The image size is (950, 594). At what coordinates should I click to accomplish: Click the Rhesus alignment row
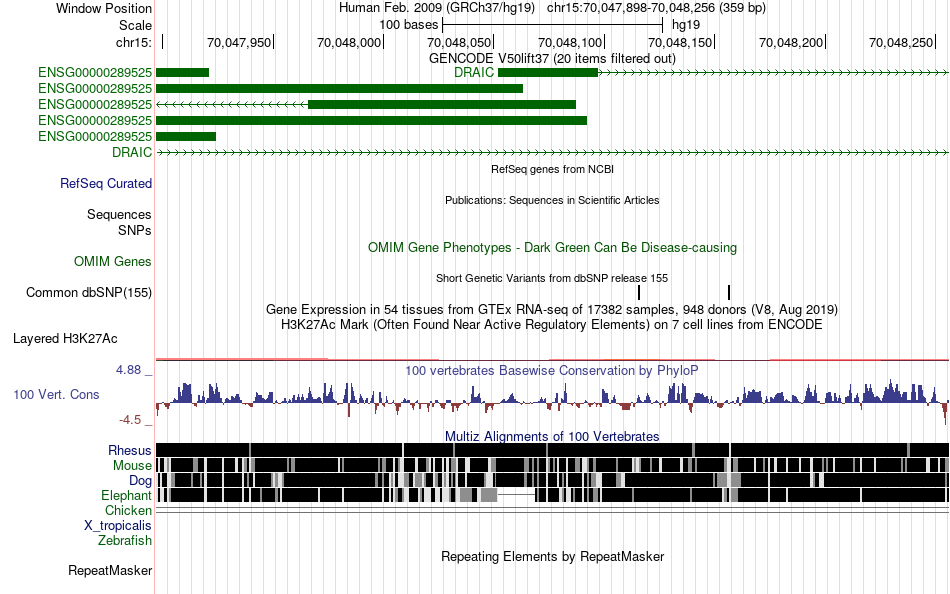tap(552, 450)
